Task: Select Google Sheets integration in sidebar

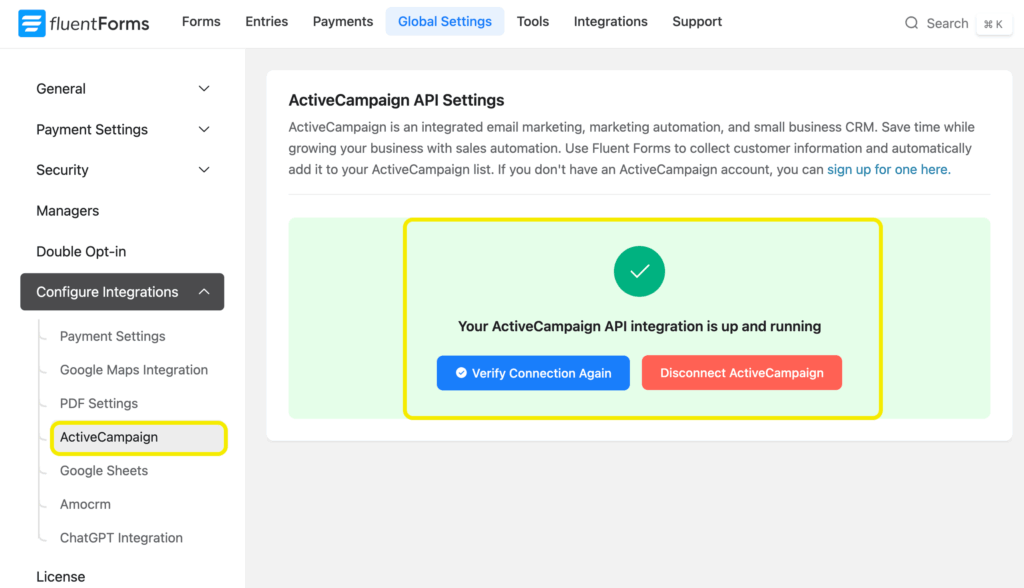Action: click(104, 471)
